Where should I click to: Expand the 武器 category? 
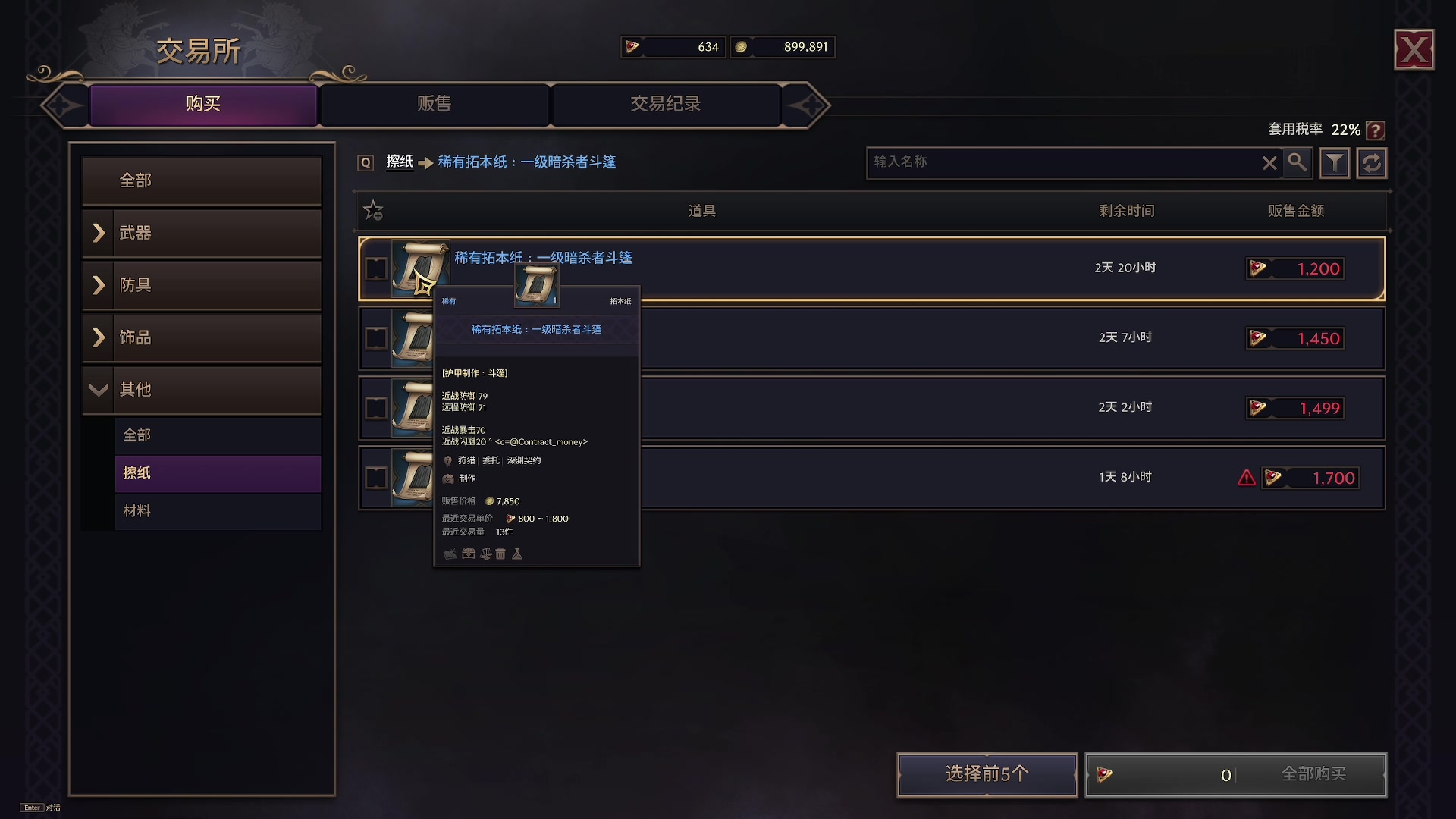pos(202,233)
